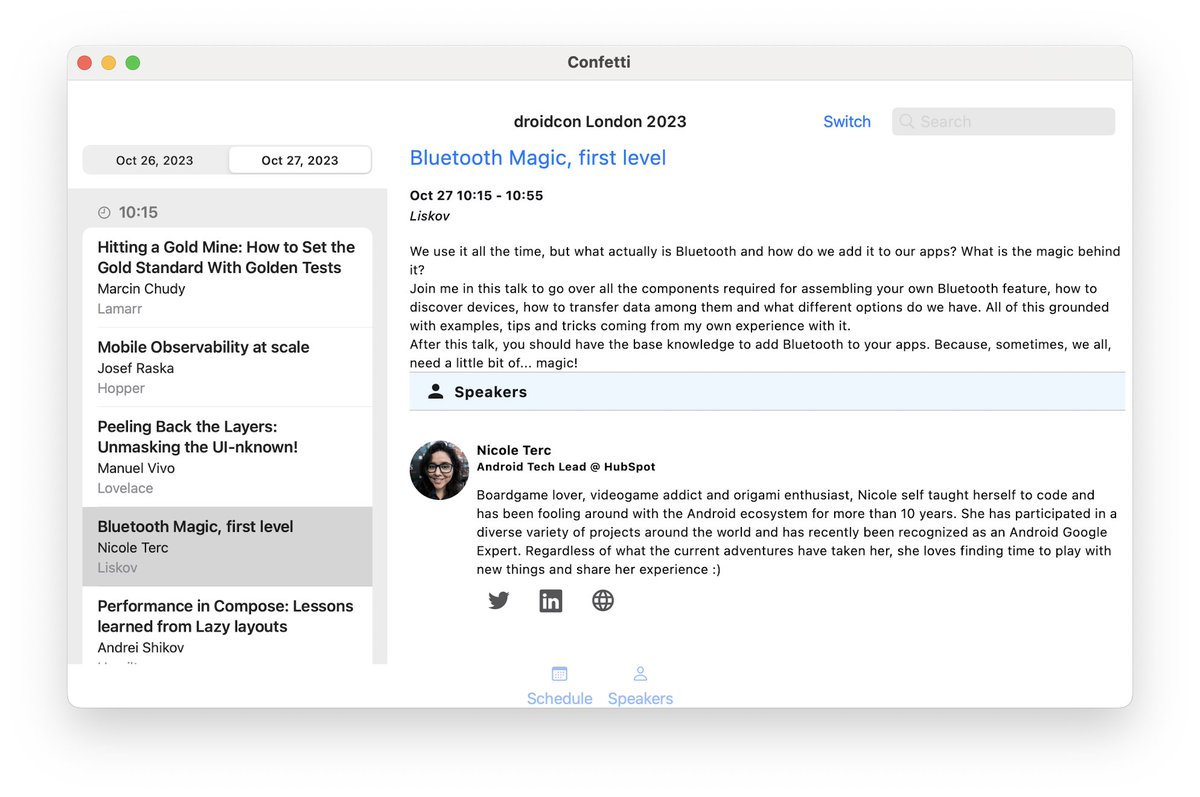Open Mobile Observability at scale session

pyautogui.click(x=228, y=367)
